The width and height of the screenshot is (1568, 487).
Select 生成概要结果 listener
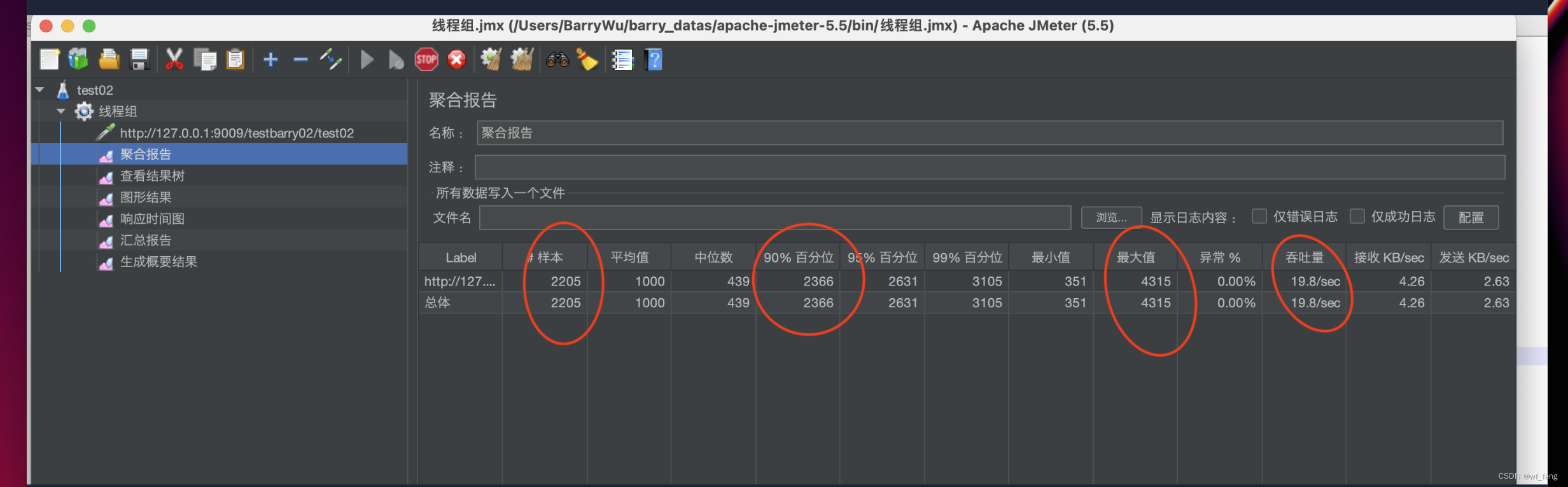pos(158,262)
